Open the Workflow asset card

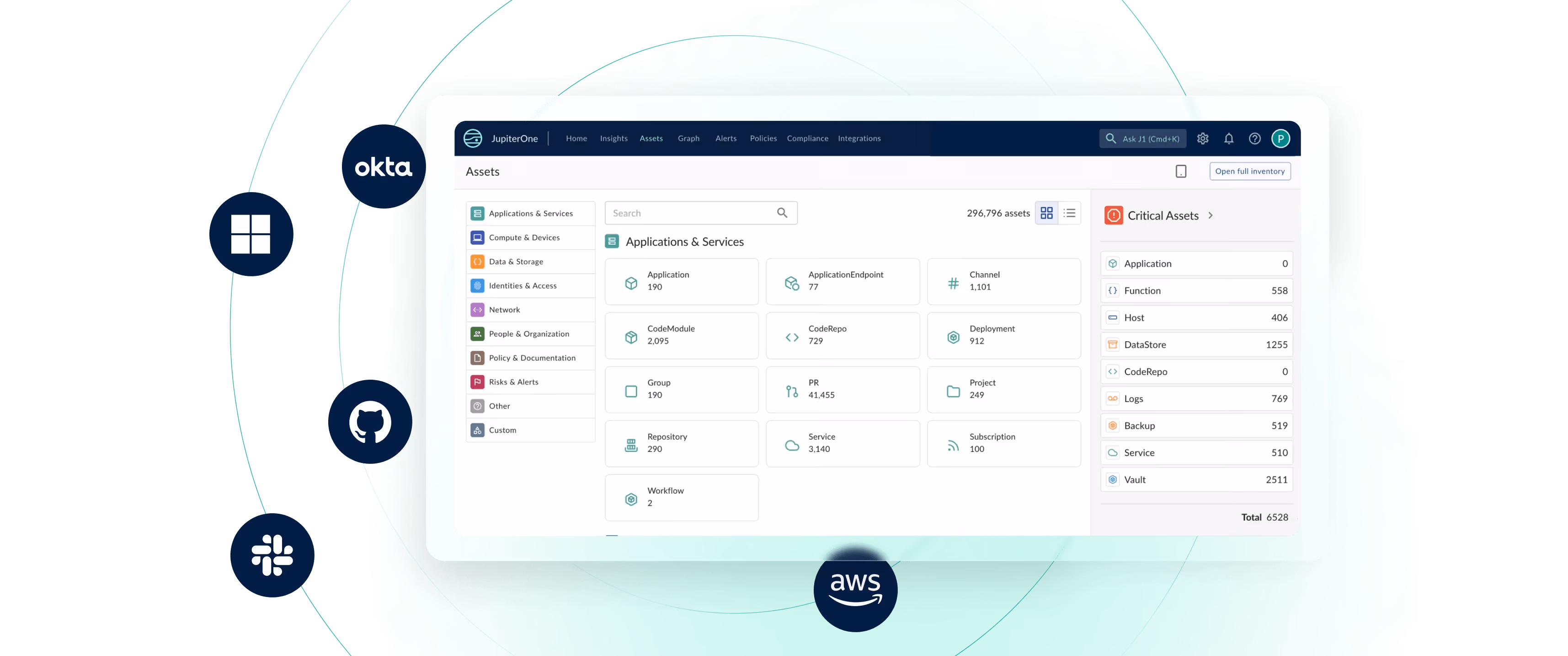coord(681,498)
